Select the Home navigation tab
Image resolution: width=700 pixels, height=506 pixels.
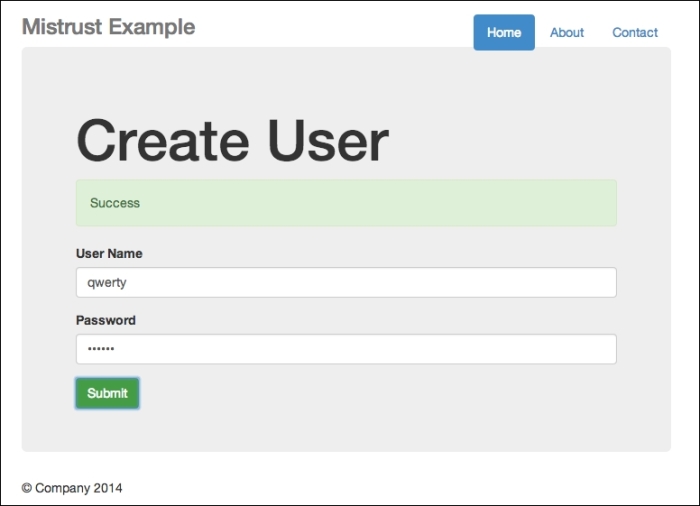tap(504, 32)
